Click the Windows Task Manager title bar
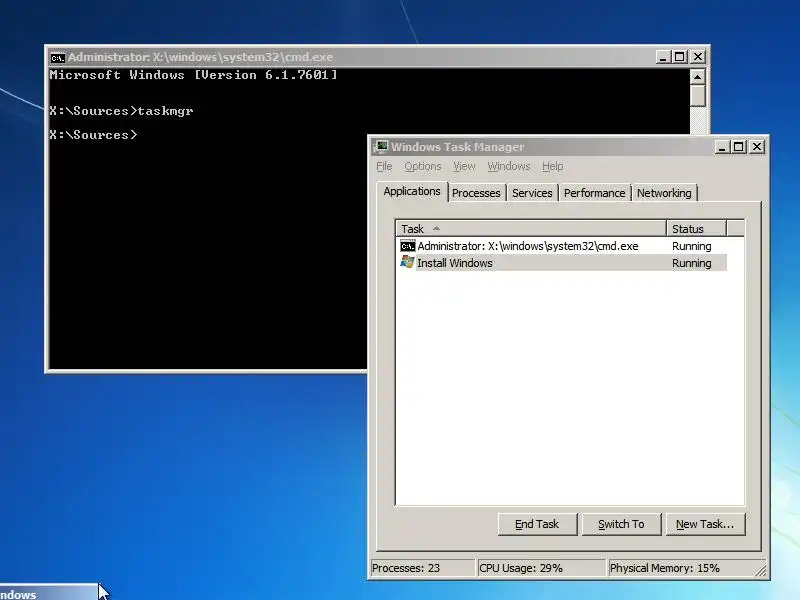800x600 pixels. pos(568,147)
